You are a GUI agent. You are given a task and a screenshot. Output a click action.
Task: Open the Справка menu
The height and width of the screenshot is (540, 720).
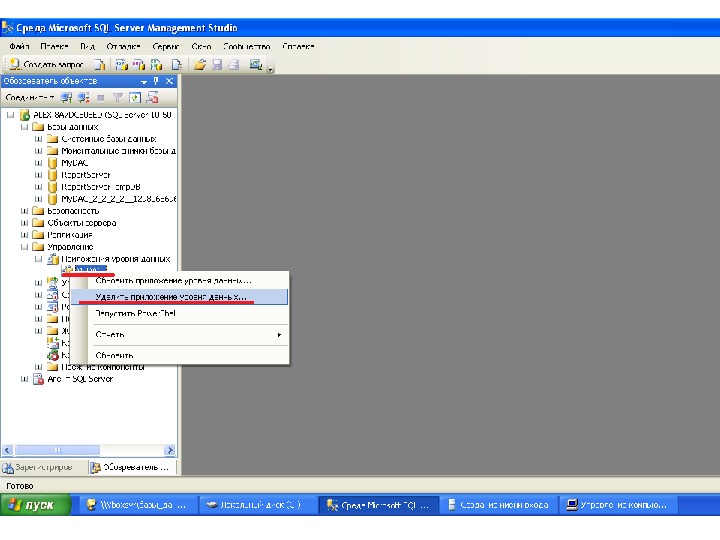(298, 46)
